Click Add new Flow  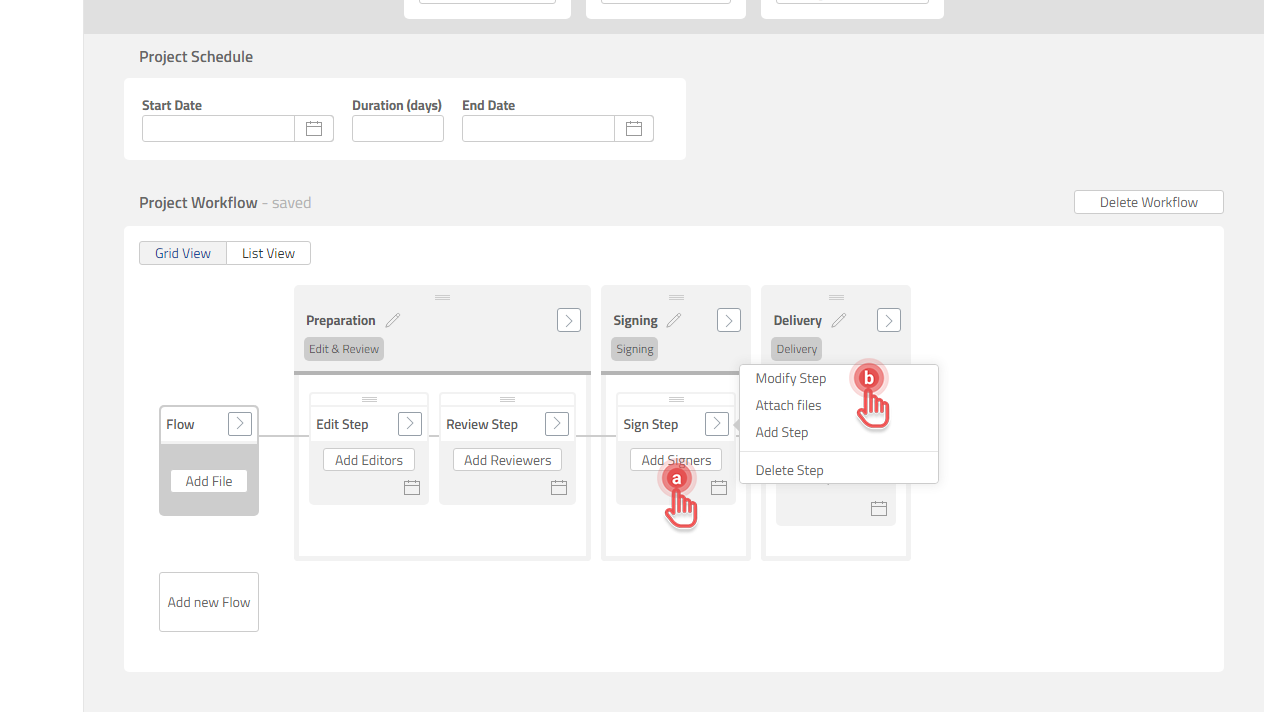208,601
